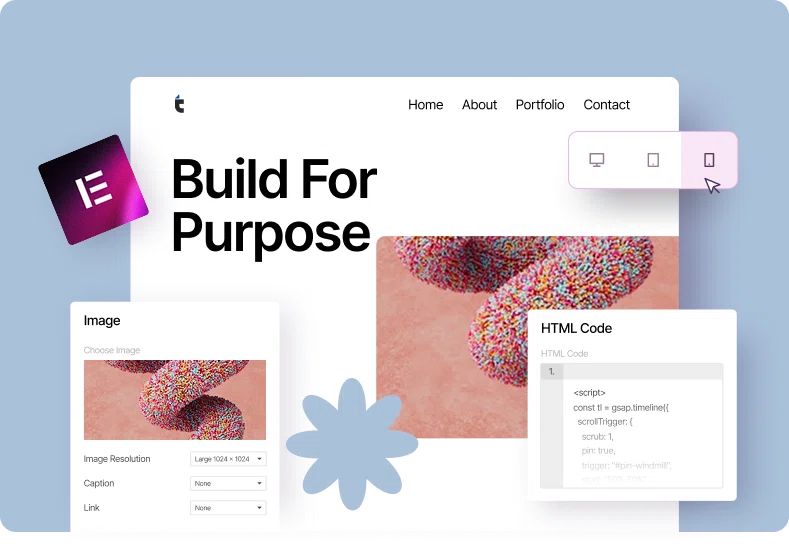
Task: Select the mobile preview mode icon
Action: pos(709,160)
